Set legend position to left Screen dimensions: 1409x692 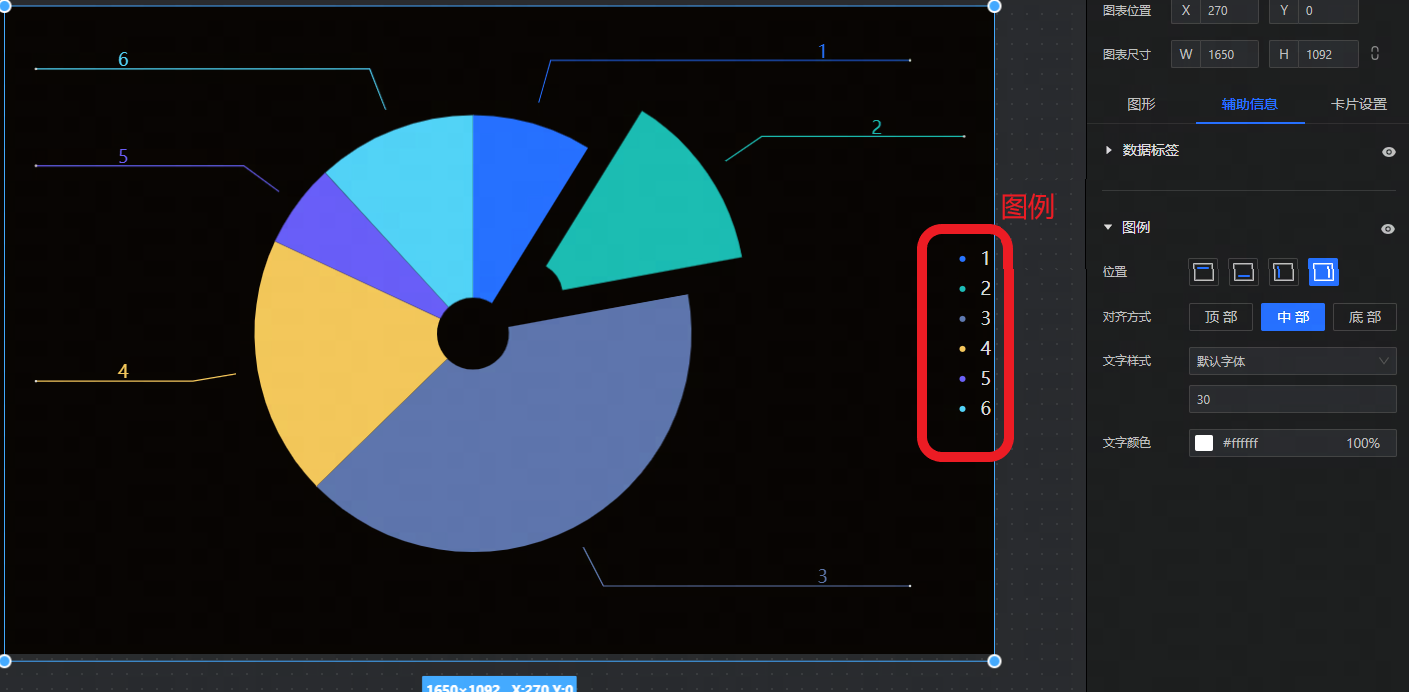pos(1283,271)
